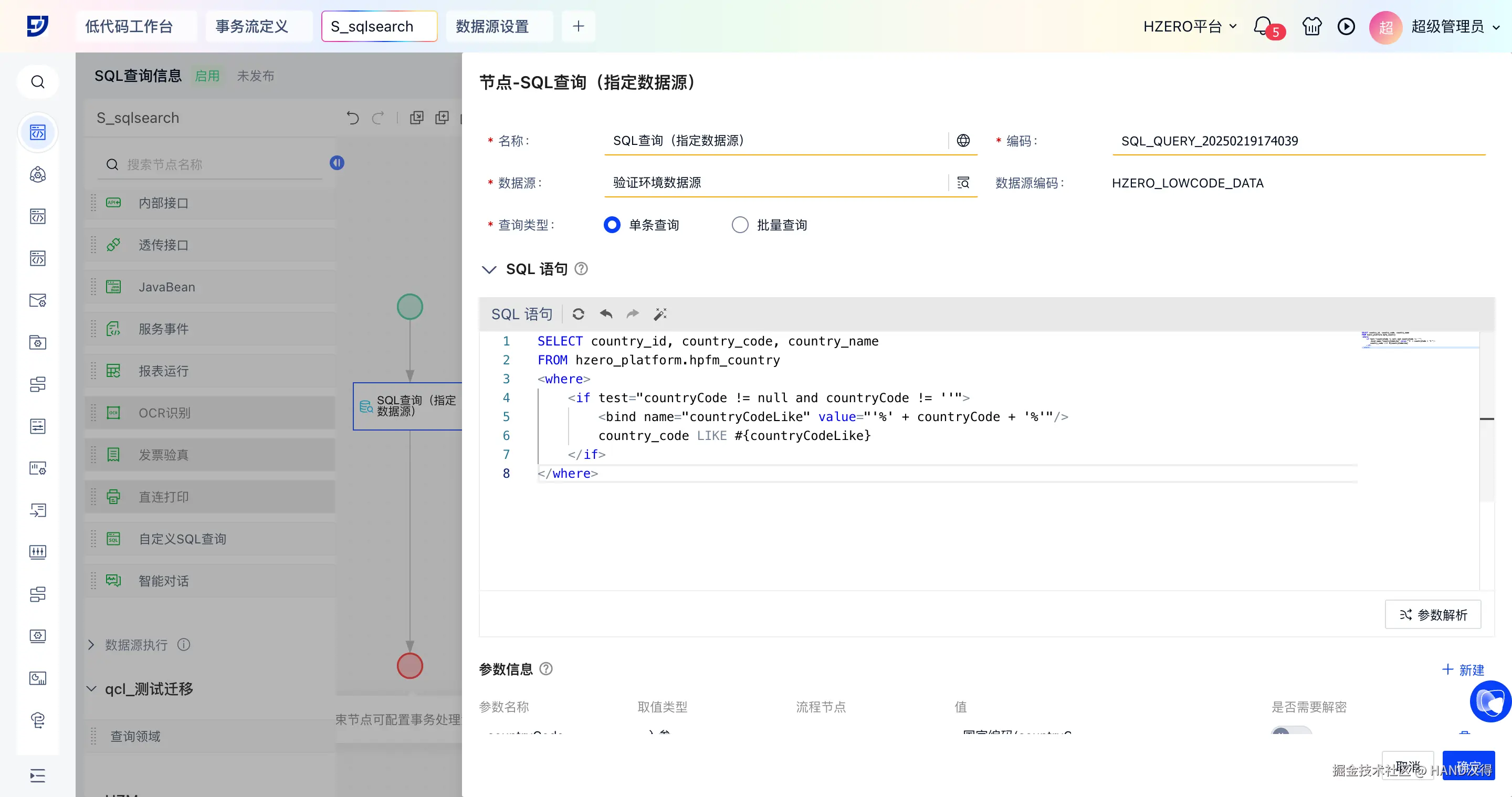
Task: Open the data source lookup search icon
Action: 963,183
